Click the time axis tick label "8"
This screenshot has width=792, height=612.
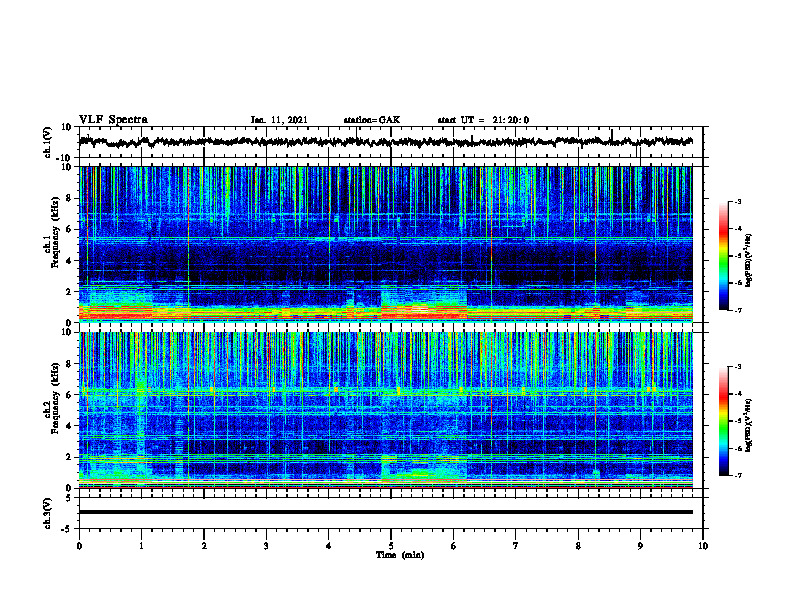(578, 546)
